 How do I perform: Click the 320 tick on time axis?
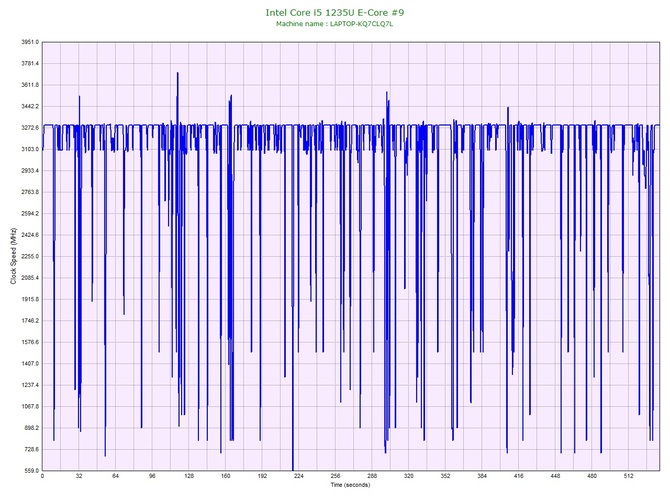[408, 476]
